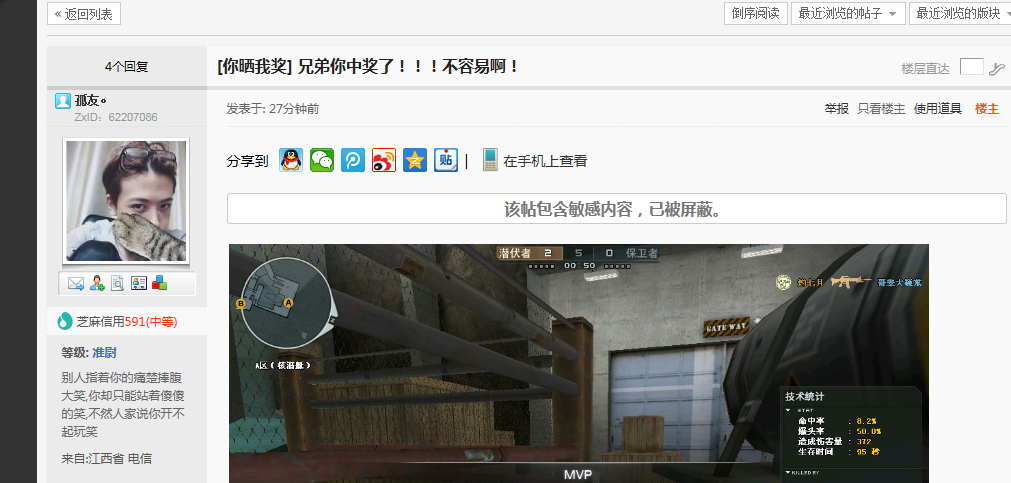Share post to Sina Weibo icon

click(384, 160)
